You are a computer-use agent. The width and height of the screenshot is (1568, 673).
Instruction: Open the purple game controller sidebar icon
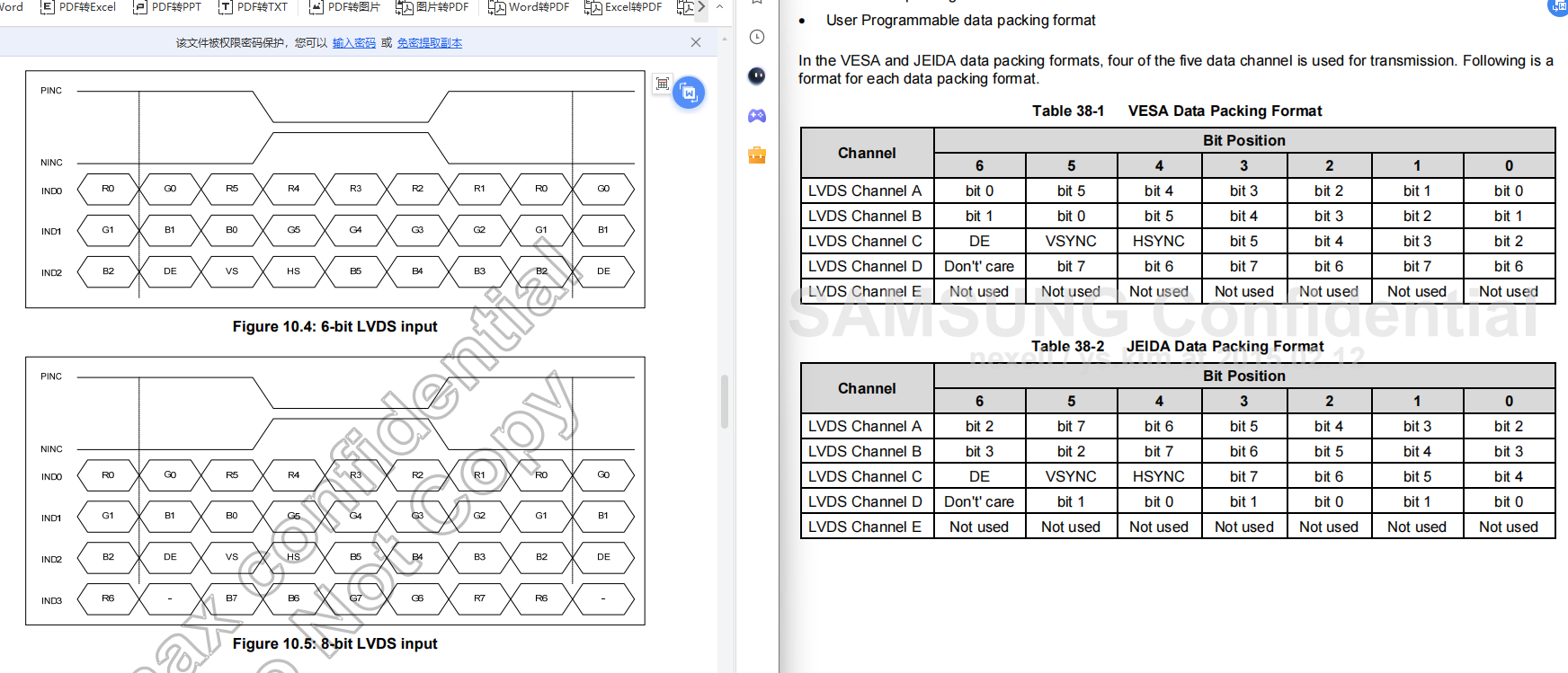coord(757,116)
